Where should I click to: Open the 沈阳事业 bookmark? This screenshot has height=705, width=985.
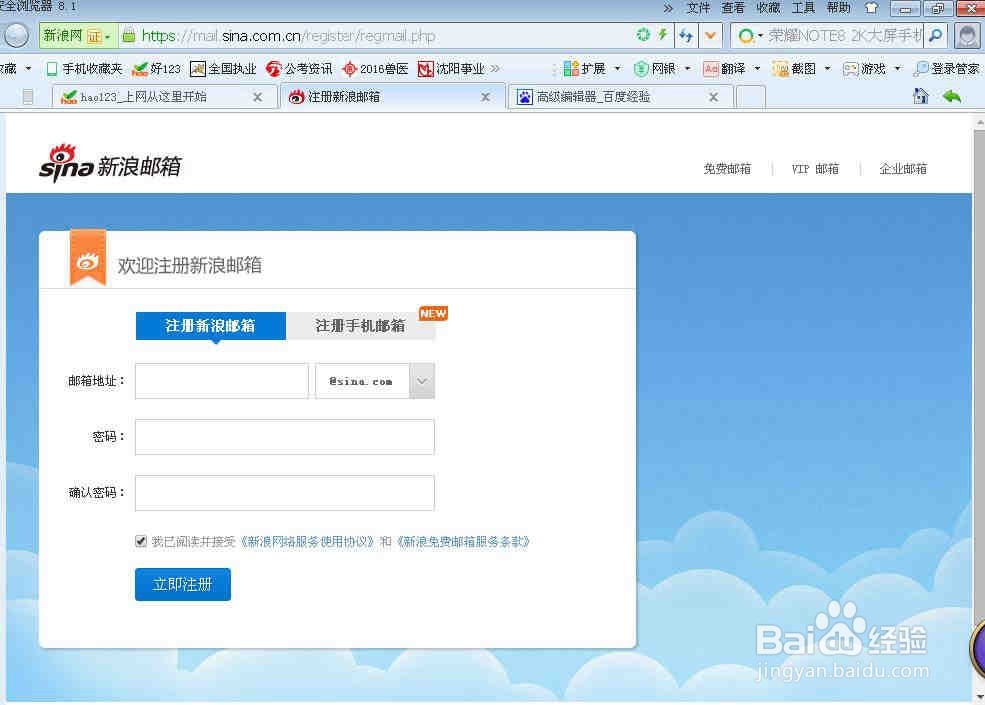pos(451,68)
